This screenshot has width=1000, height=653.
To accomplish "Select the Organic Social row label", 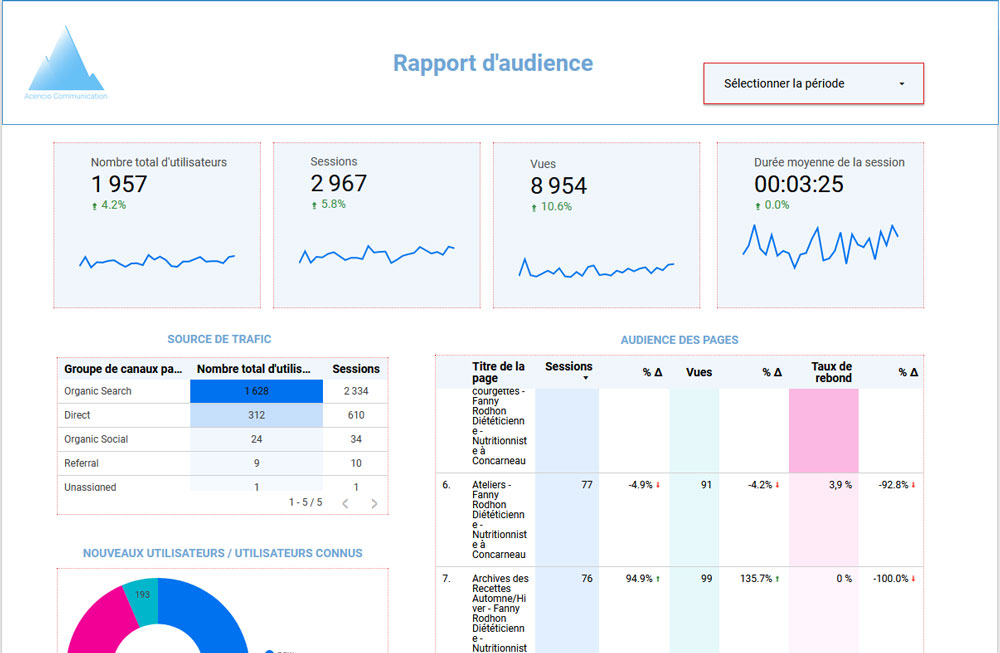I will pyautogui.click(x=96, y=439).
